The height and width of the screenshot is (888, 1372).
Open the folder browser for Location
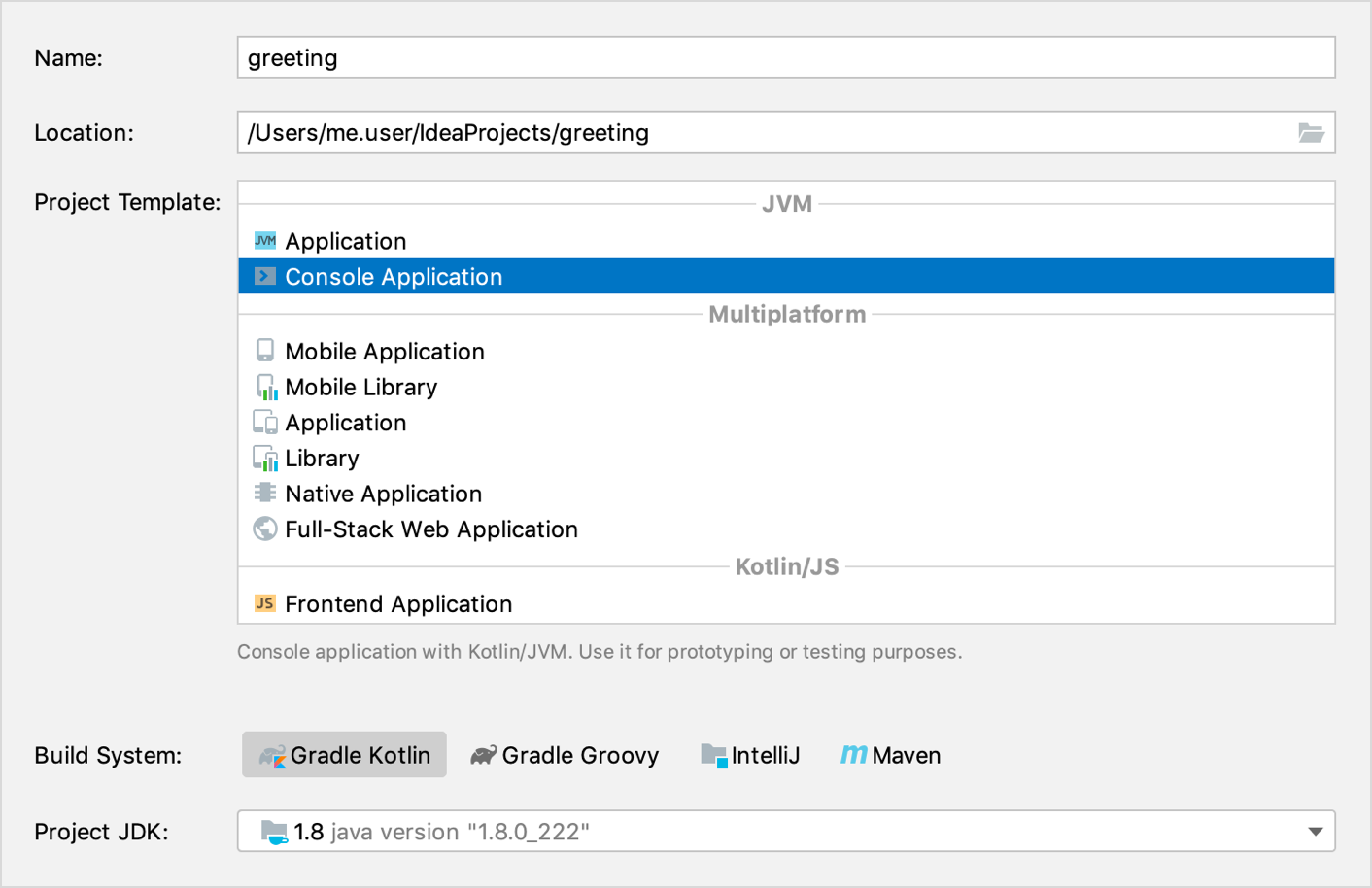pyautogui.click(x=1313, y=132)
